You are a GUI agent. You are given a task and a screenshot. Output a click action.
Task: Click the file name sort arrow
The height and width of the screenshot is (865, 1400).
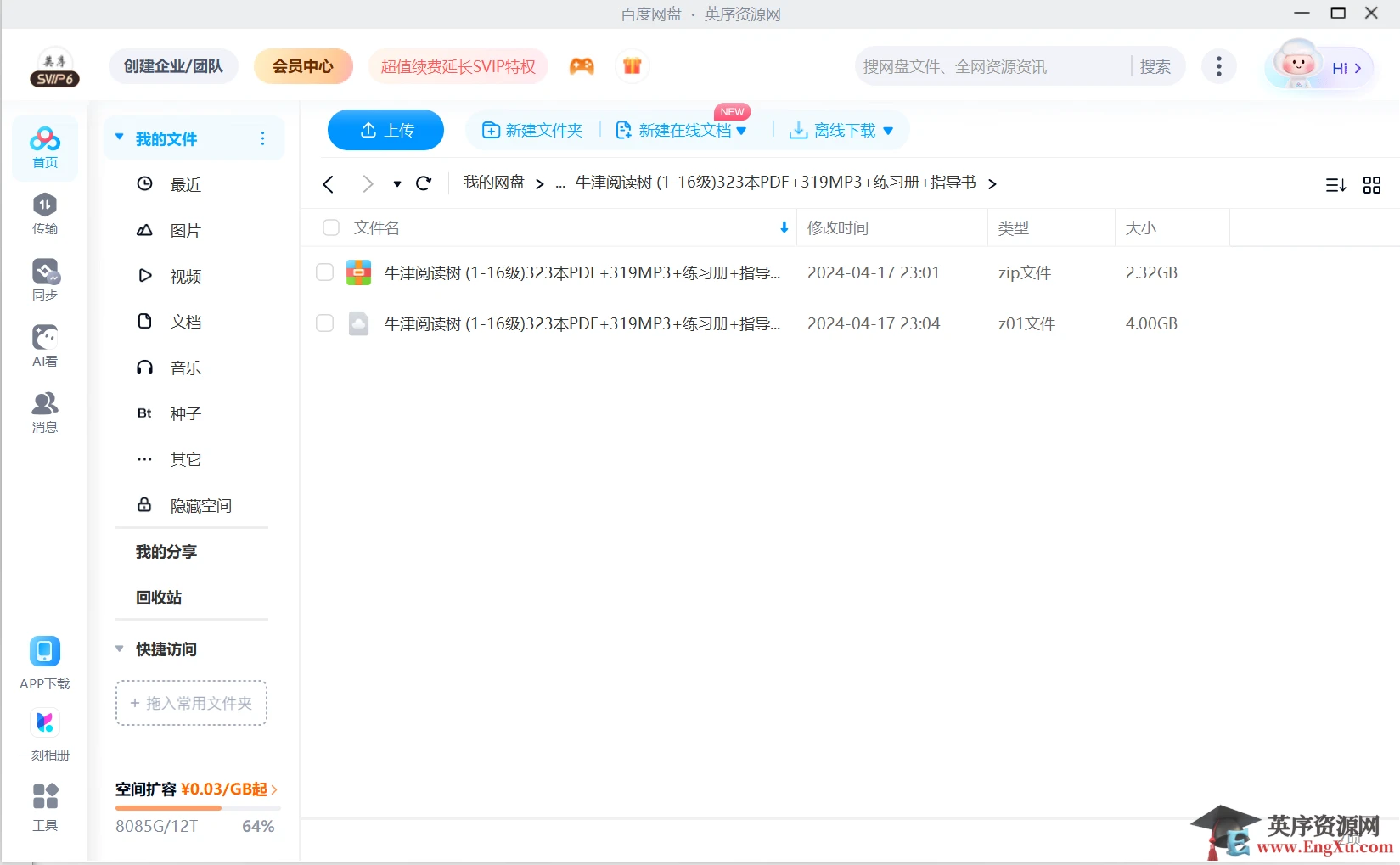coord(784,227)
